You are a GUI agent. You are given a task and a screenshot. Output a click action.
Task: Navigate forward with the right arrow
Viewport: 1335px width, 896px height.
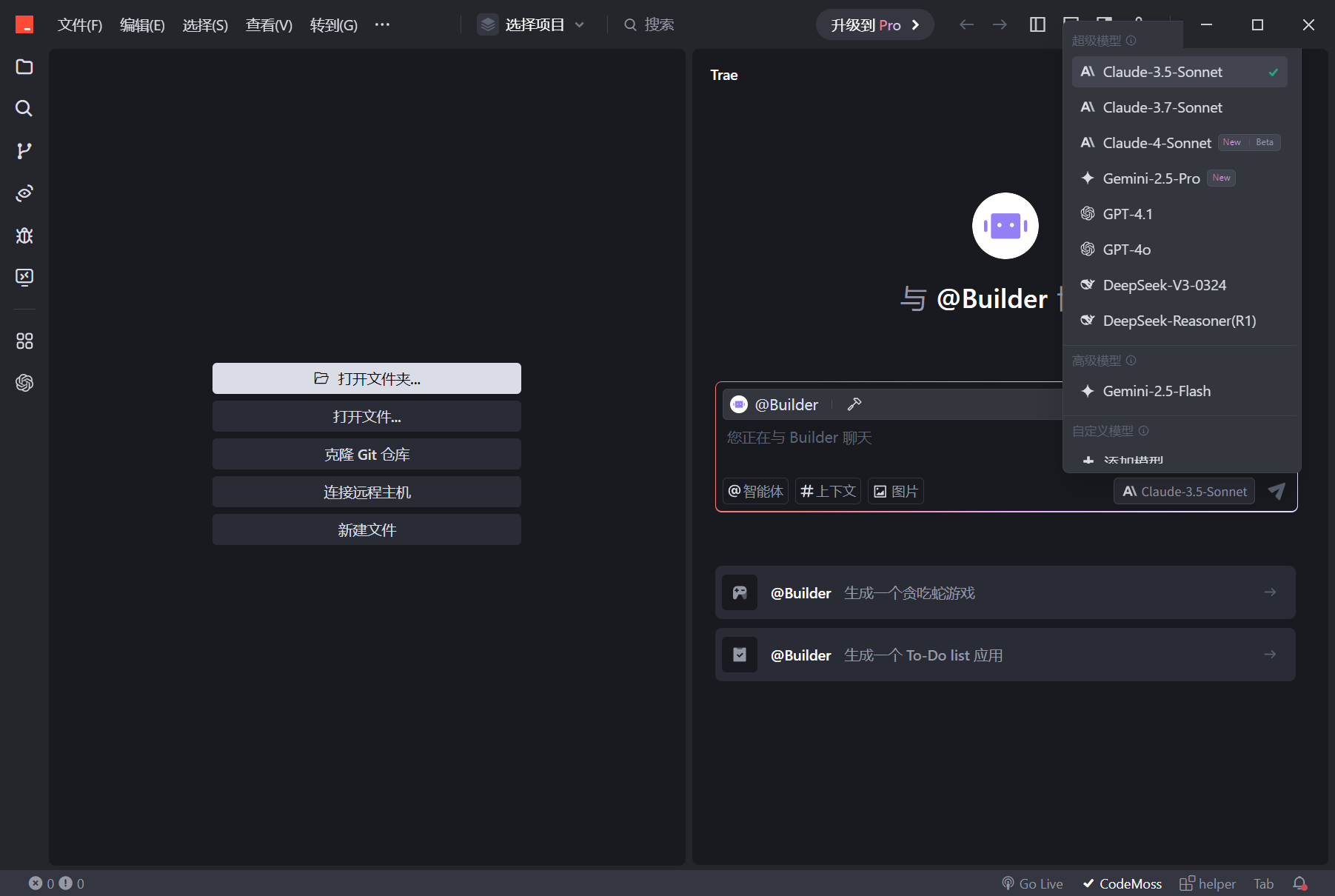coord(1000,24)
